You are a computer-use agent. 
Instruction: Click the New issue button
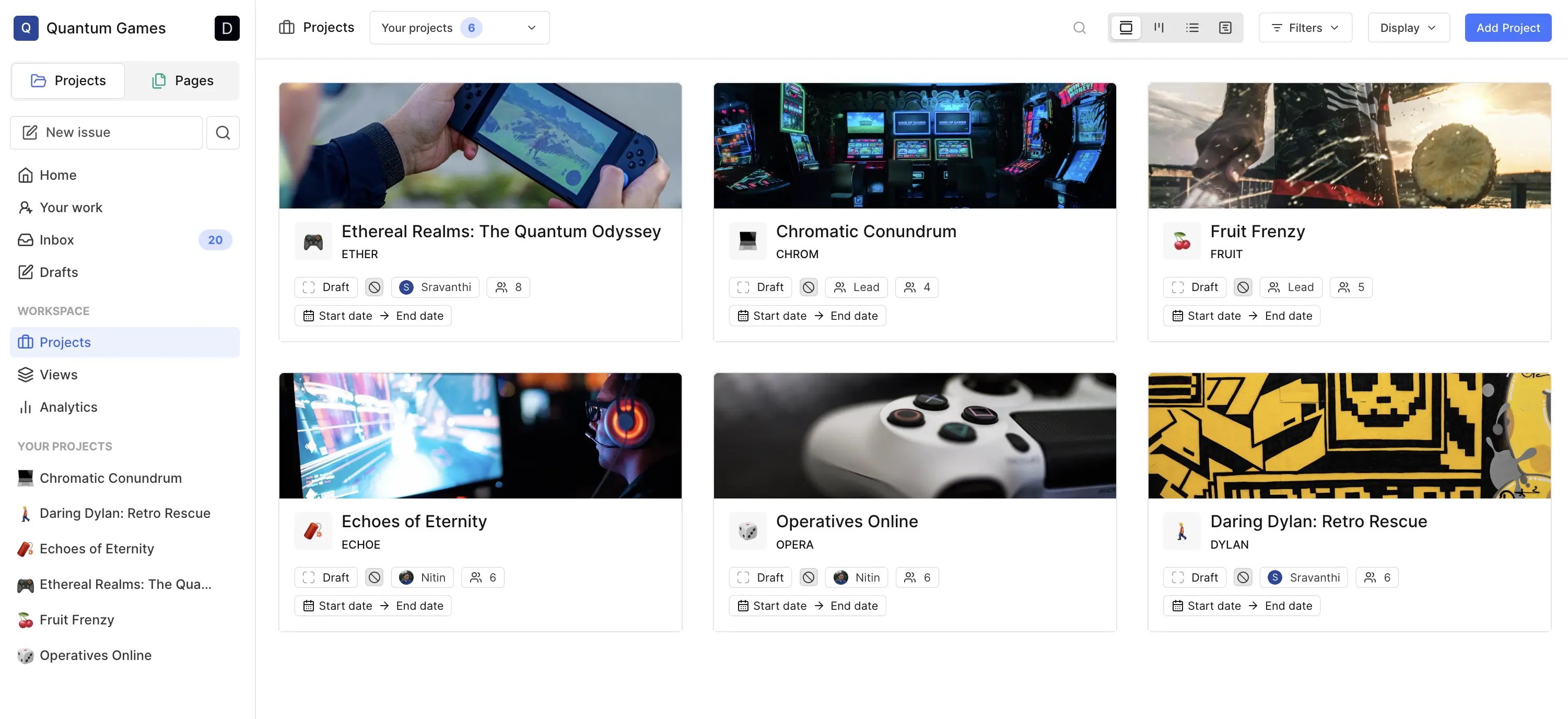click(106, 132)
